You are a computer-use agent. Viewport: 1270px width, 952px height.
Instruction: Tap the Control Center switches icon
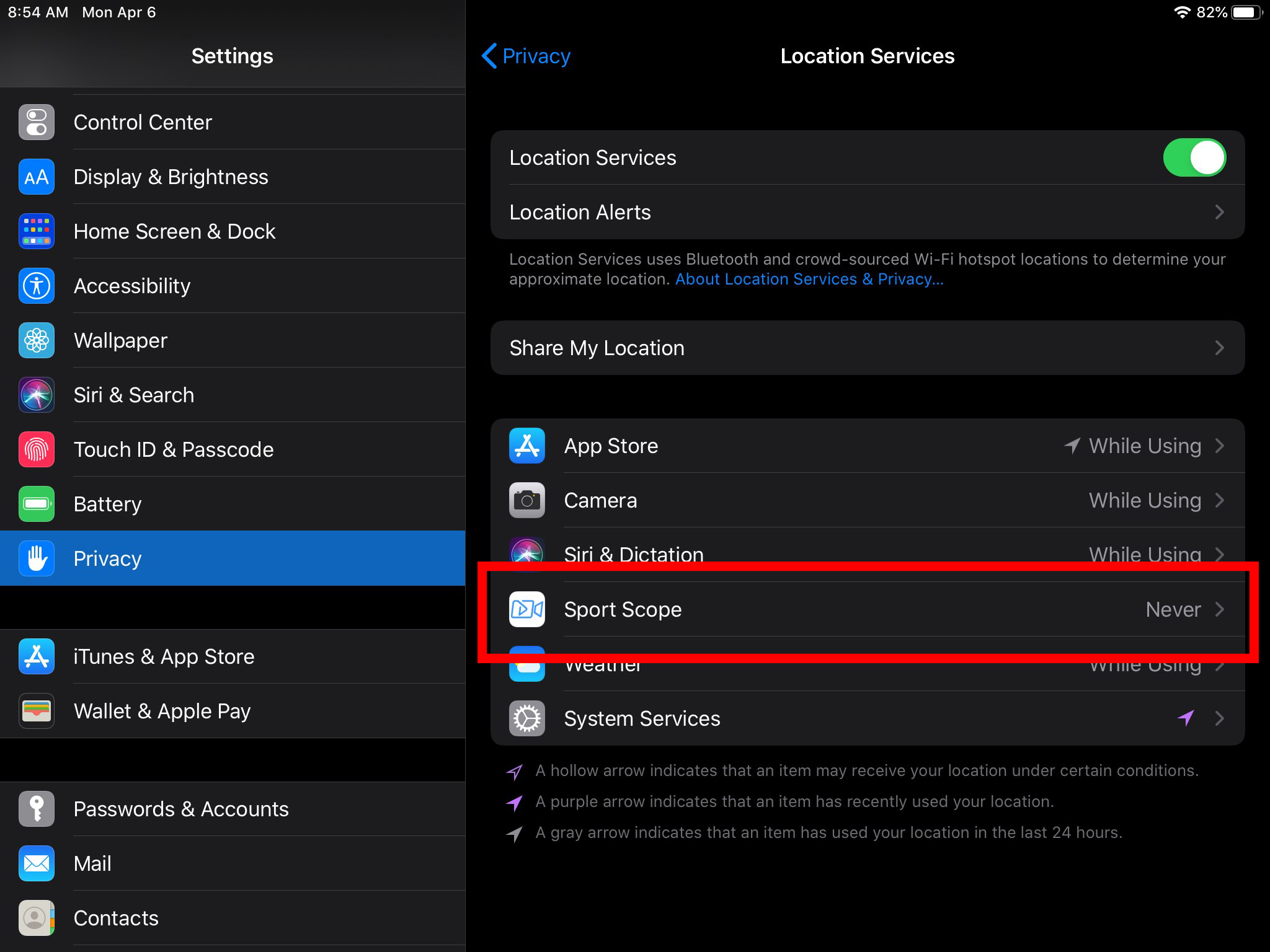tap(37, 122)
